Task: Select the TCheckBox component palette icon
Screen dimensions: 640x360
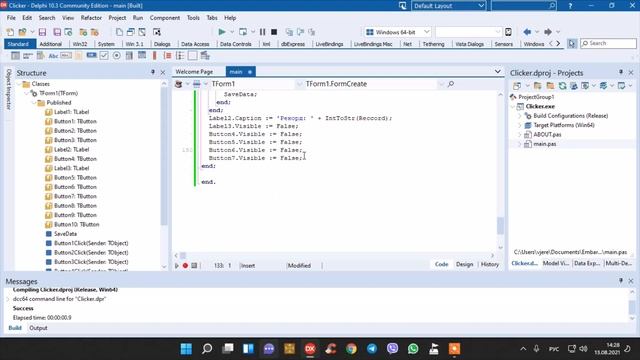Action: pyautogui.click(x=104, y=56)
